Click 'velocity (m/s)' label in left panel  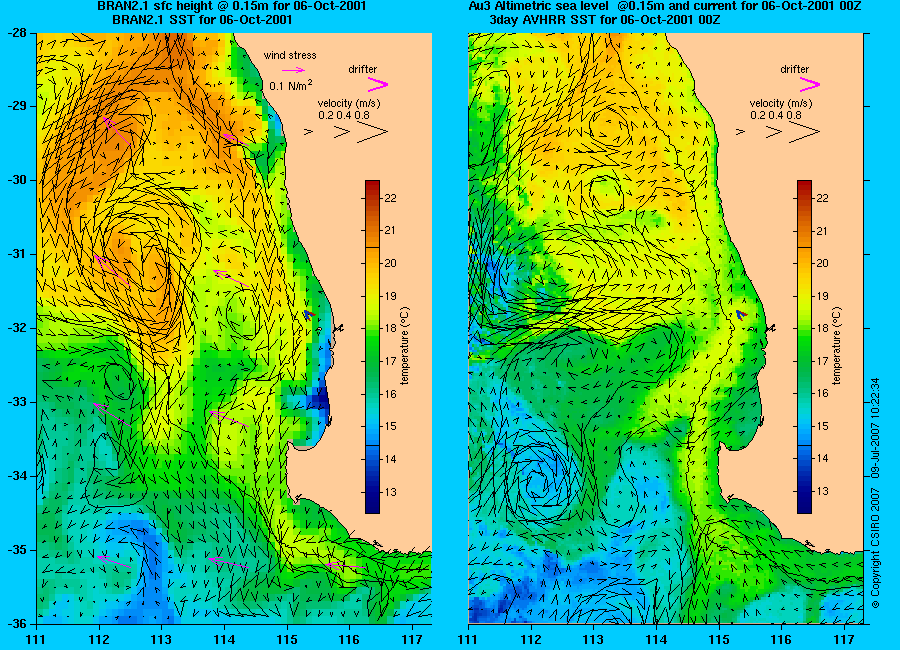click(x=349, y=103)
